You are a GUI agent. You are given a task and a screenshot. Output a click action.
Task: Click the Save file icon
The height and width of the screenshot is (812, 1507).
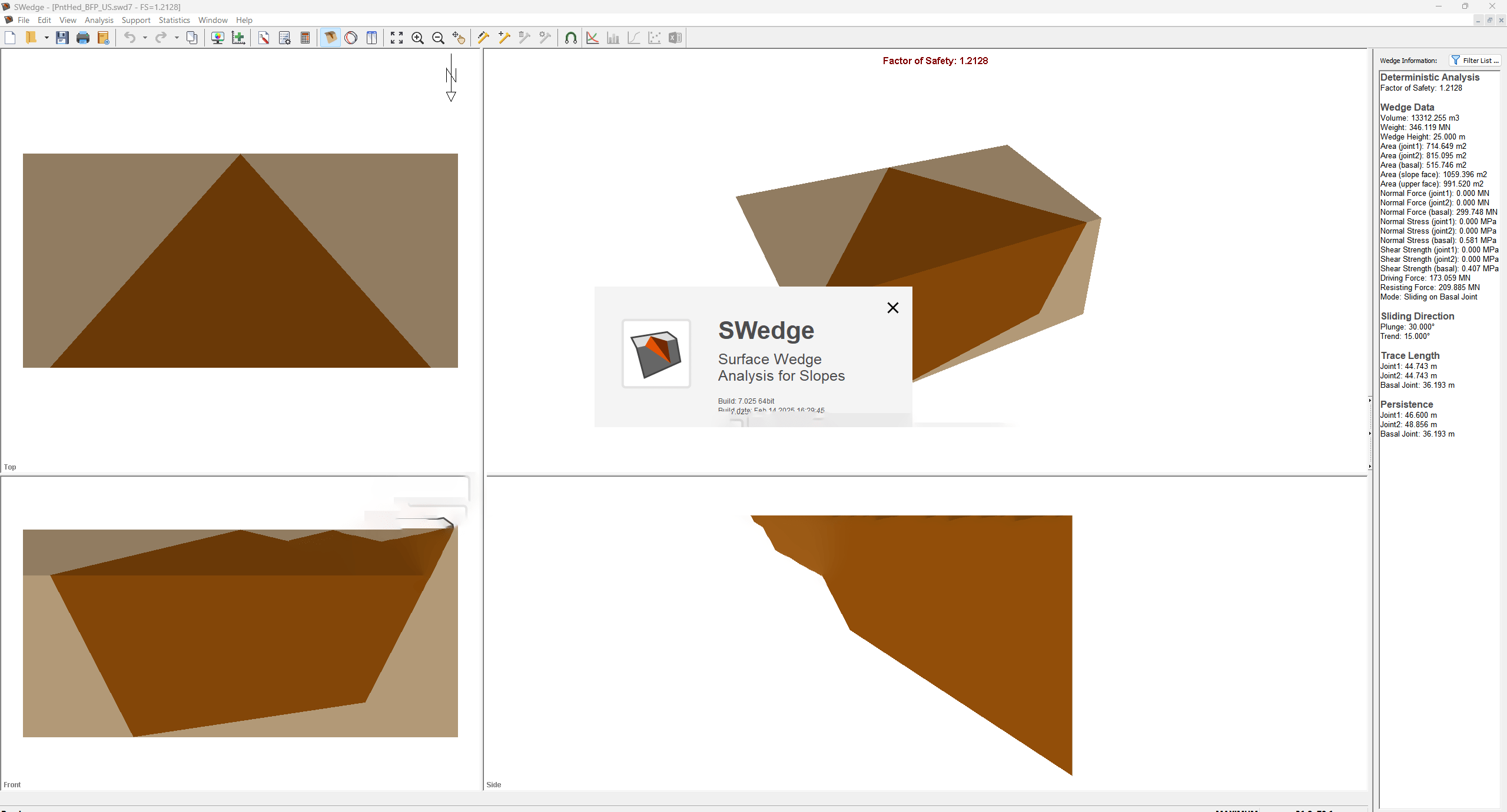62,38
